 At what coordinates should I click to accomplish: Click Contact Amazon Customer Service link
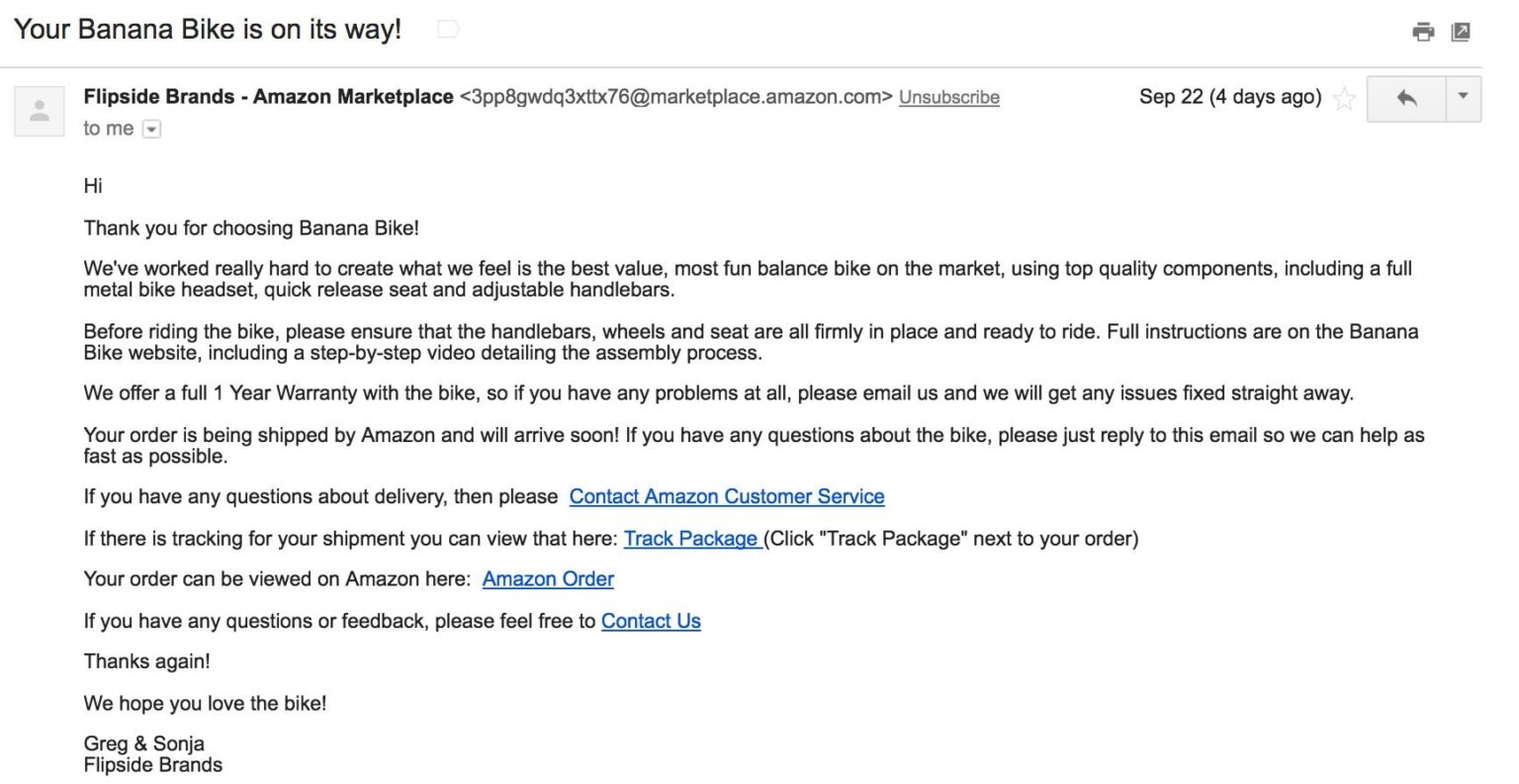[727, 496]
